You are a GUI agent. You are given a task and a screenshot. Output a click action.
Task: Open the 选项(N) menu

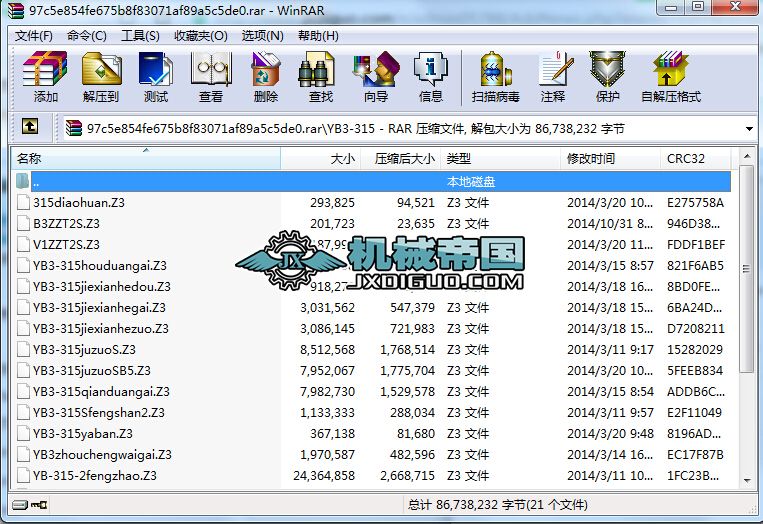(x=262, y=36)
